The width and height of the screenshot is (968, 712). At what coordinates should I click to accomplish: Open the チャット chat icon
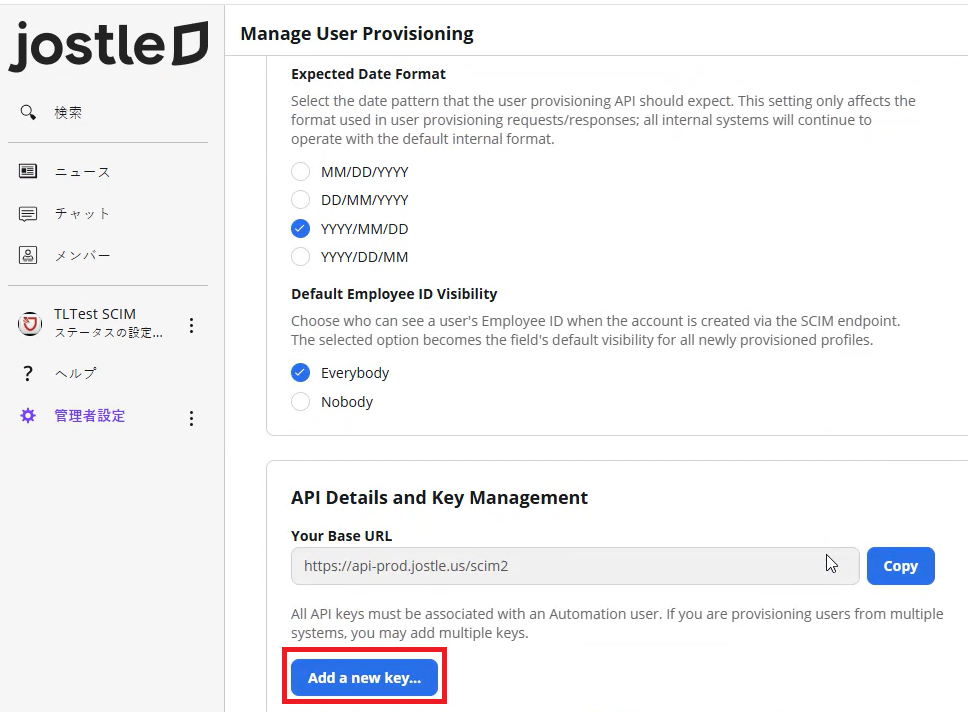[28, 214]
